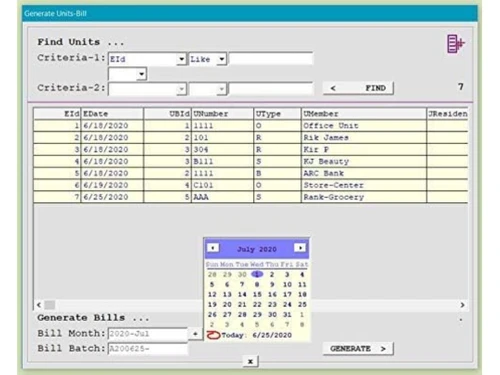500x375 pixels.
Task: Select July 1 in the calendar
Action: click(257, 274)
